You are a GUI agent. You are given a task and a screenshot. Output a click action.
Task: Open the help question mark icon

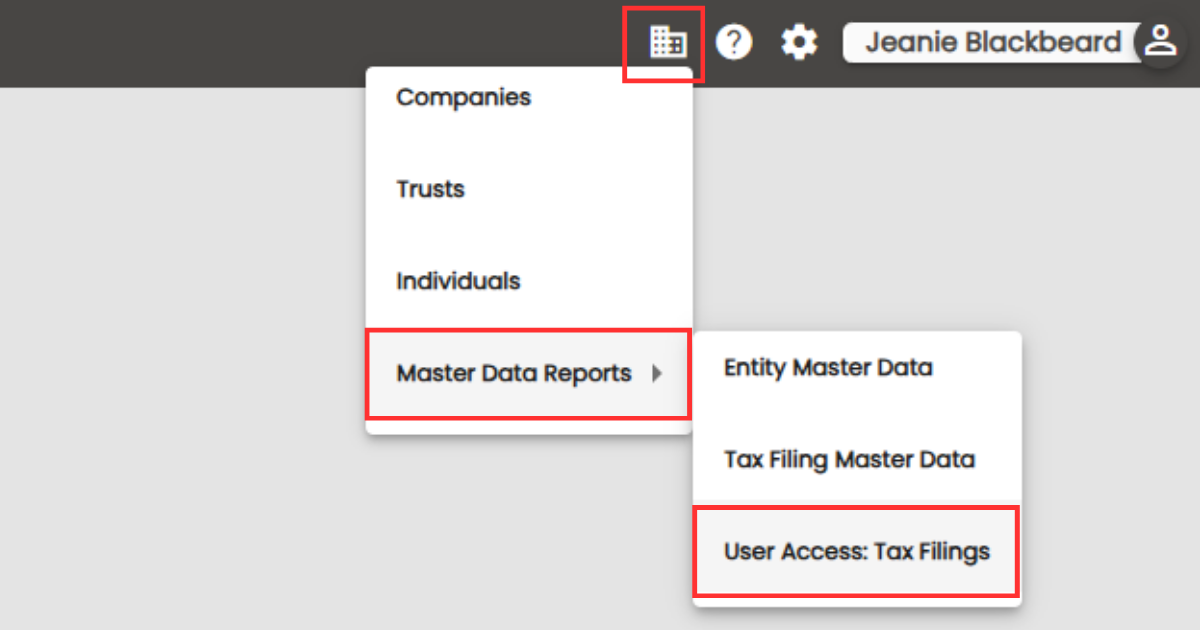tap(734, 42)
